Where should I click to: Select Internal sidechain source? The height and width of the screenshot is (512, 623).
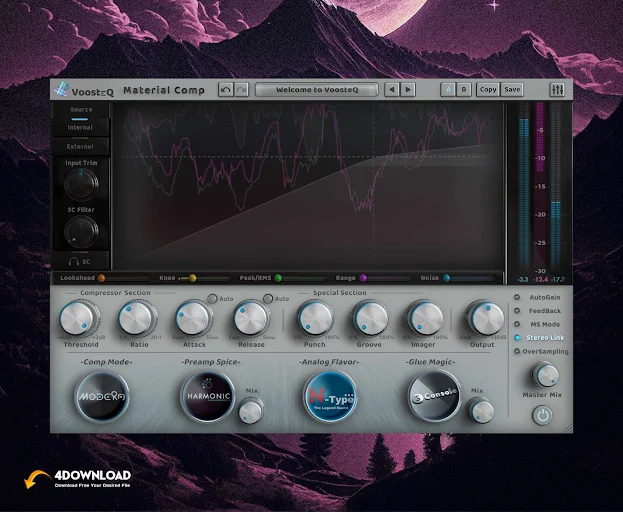80,128
